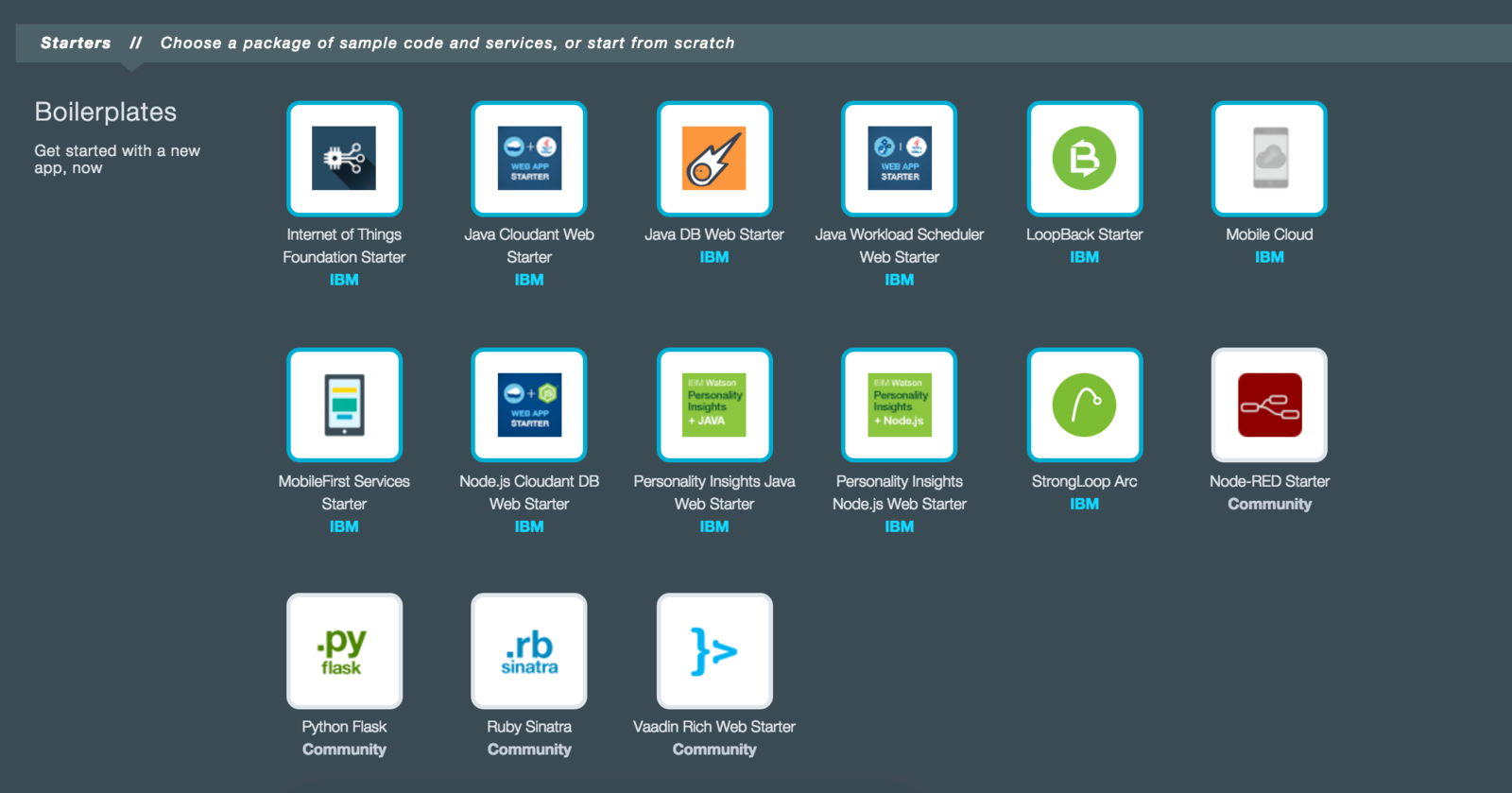The image size is (1512, 793).
Task: Click the 'Mobile Cloud' text label
Action: pos(1269,234)
